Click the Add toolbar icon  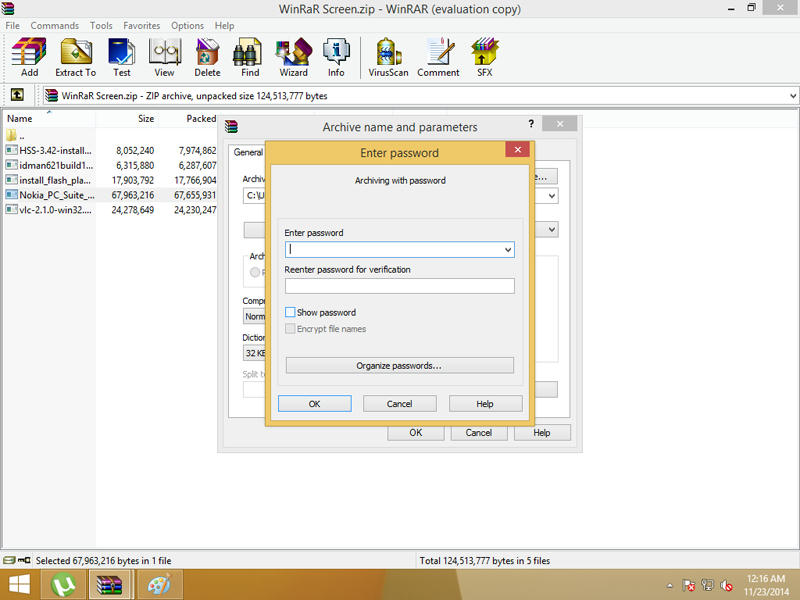point(29,57)
